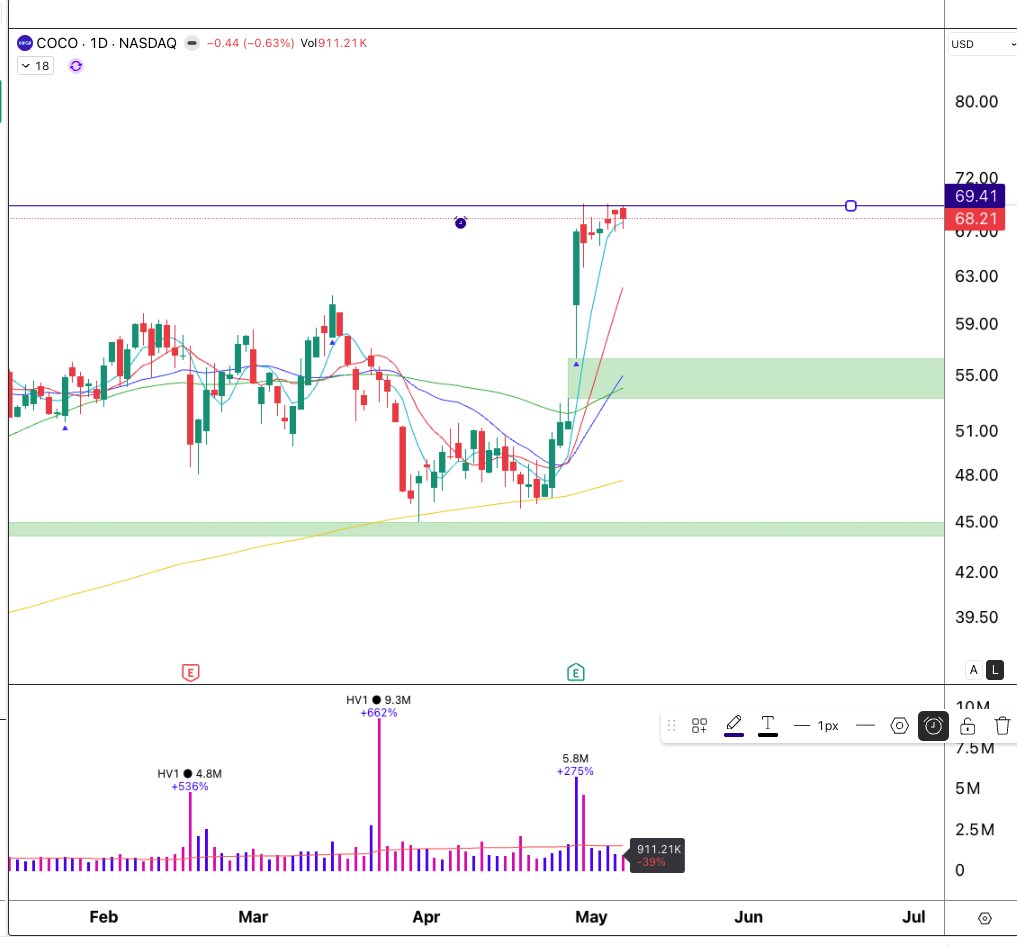Click the 5.8M +275% volume label
Image resolution: width=1017 pixels, height=947 pixels.
coord(575,765)
